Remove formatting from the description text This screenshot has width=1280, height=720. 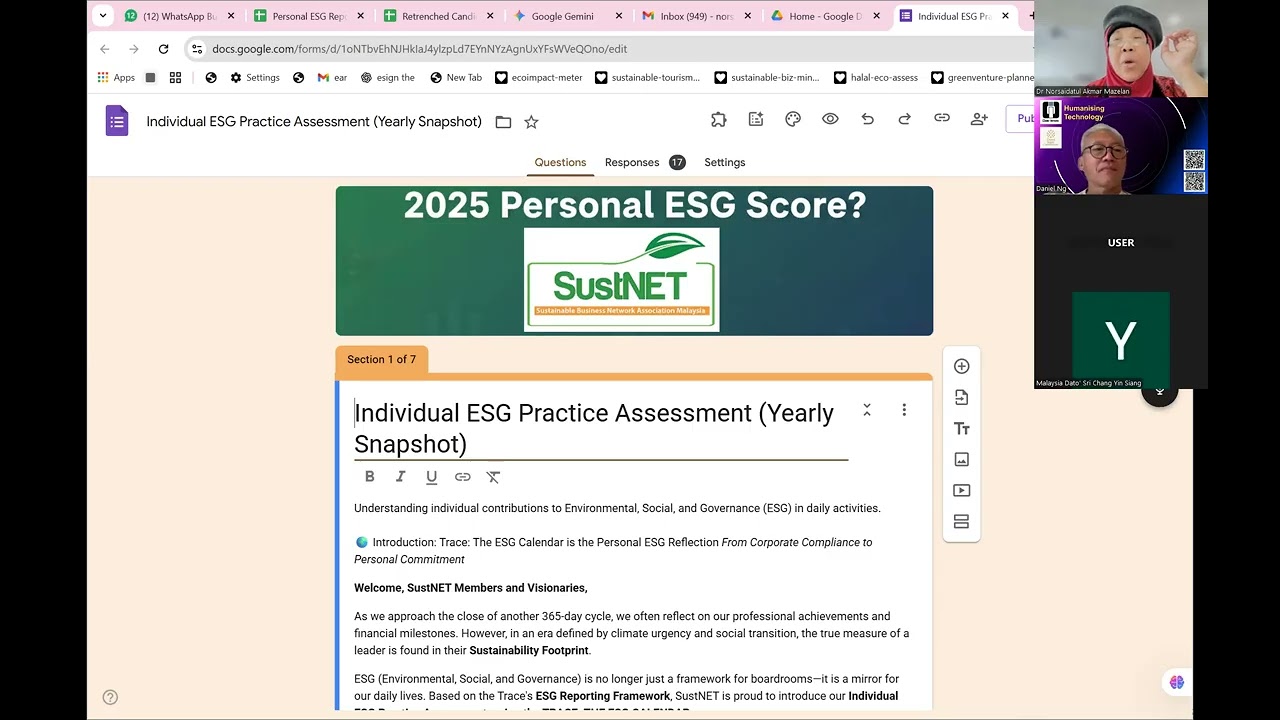tap(493, 477)
